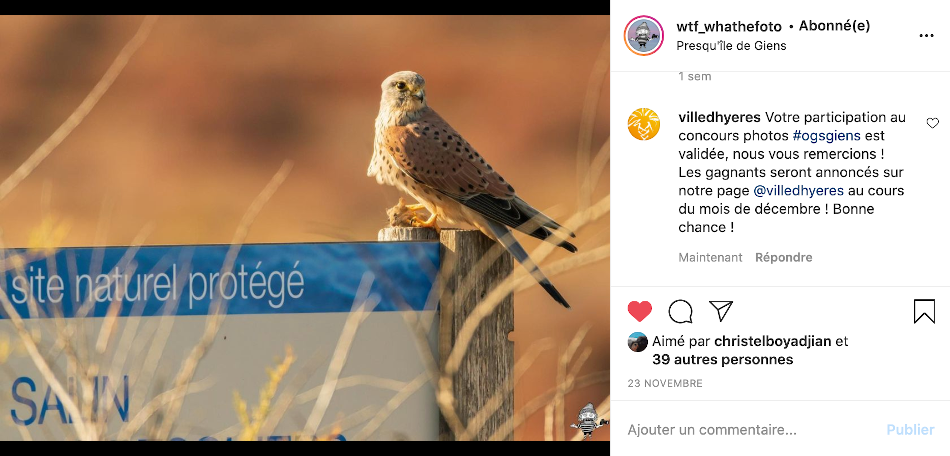950x456 pixels.
Task: Focus the Ajouter un commentaire field
Action: (751, 430)
